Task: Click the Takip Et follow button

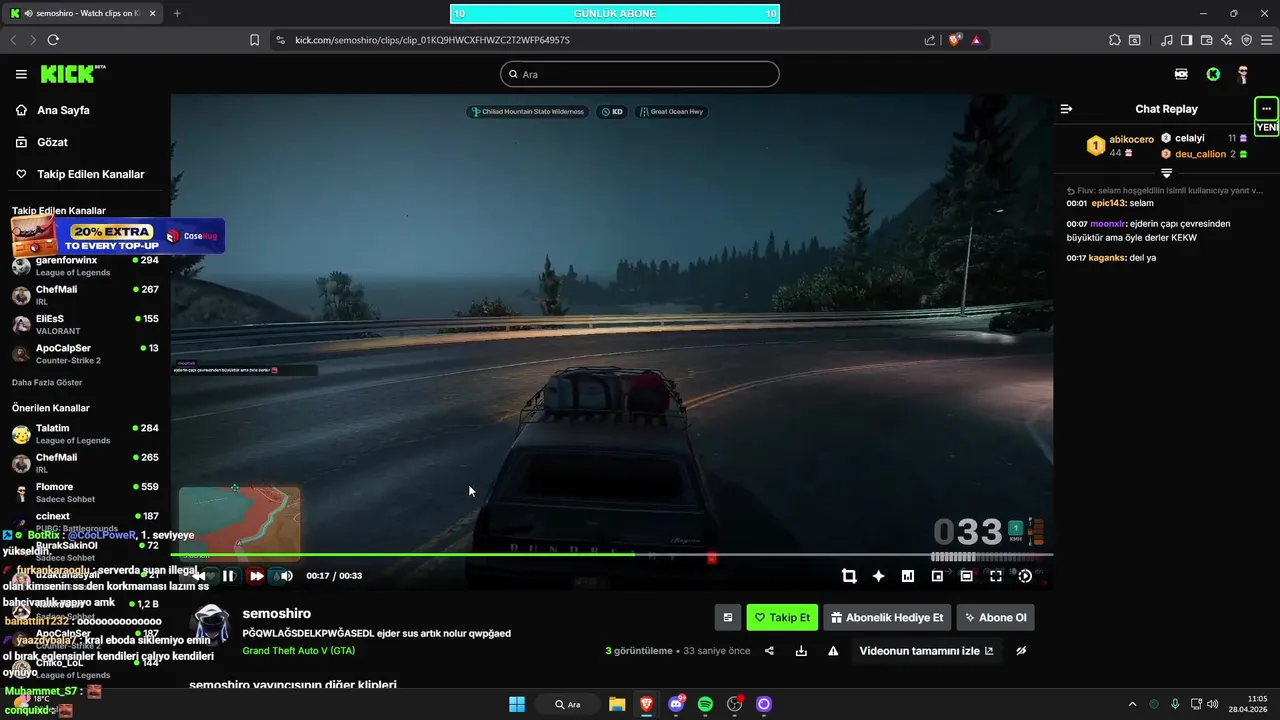Action: click(782, 617)
